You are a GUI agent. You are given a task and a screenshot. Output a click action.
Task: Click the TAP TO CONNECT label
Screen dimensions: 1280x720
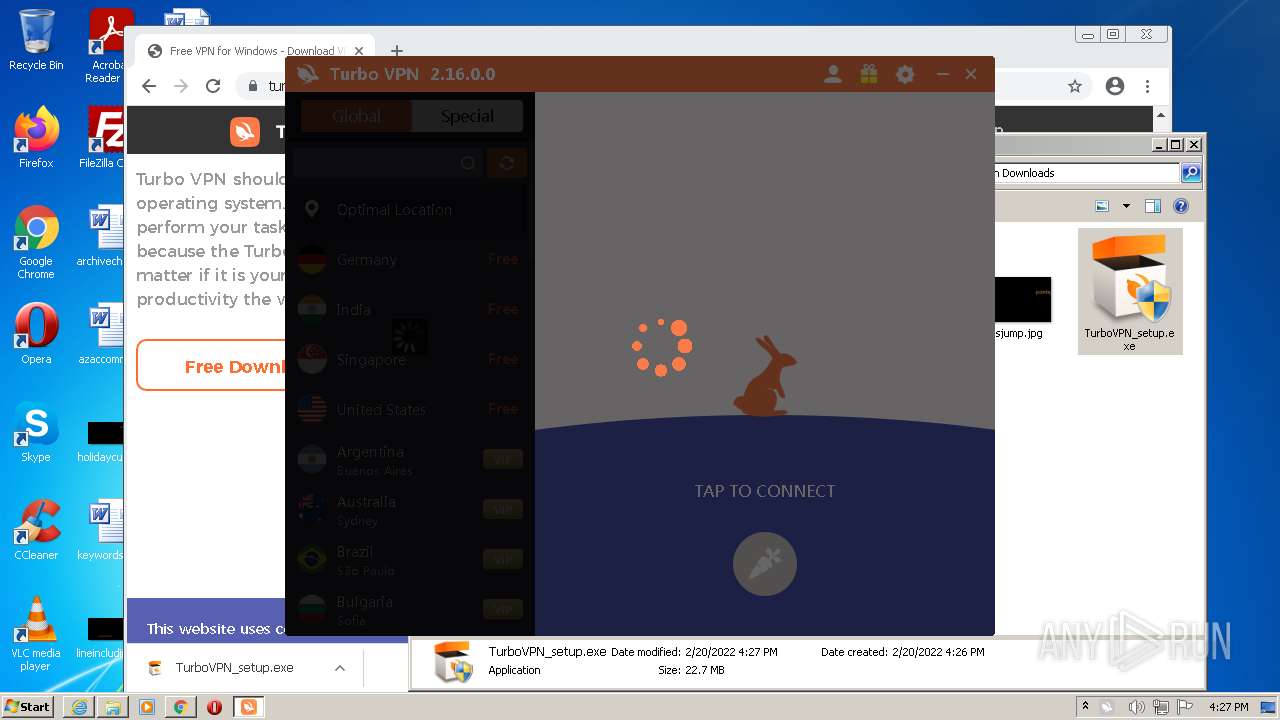click(765, 491)
